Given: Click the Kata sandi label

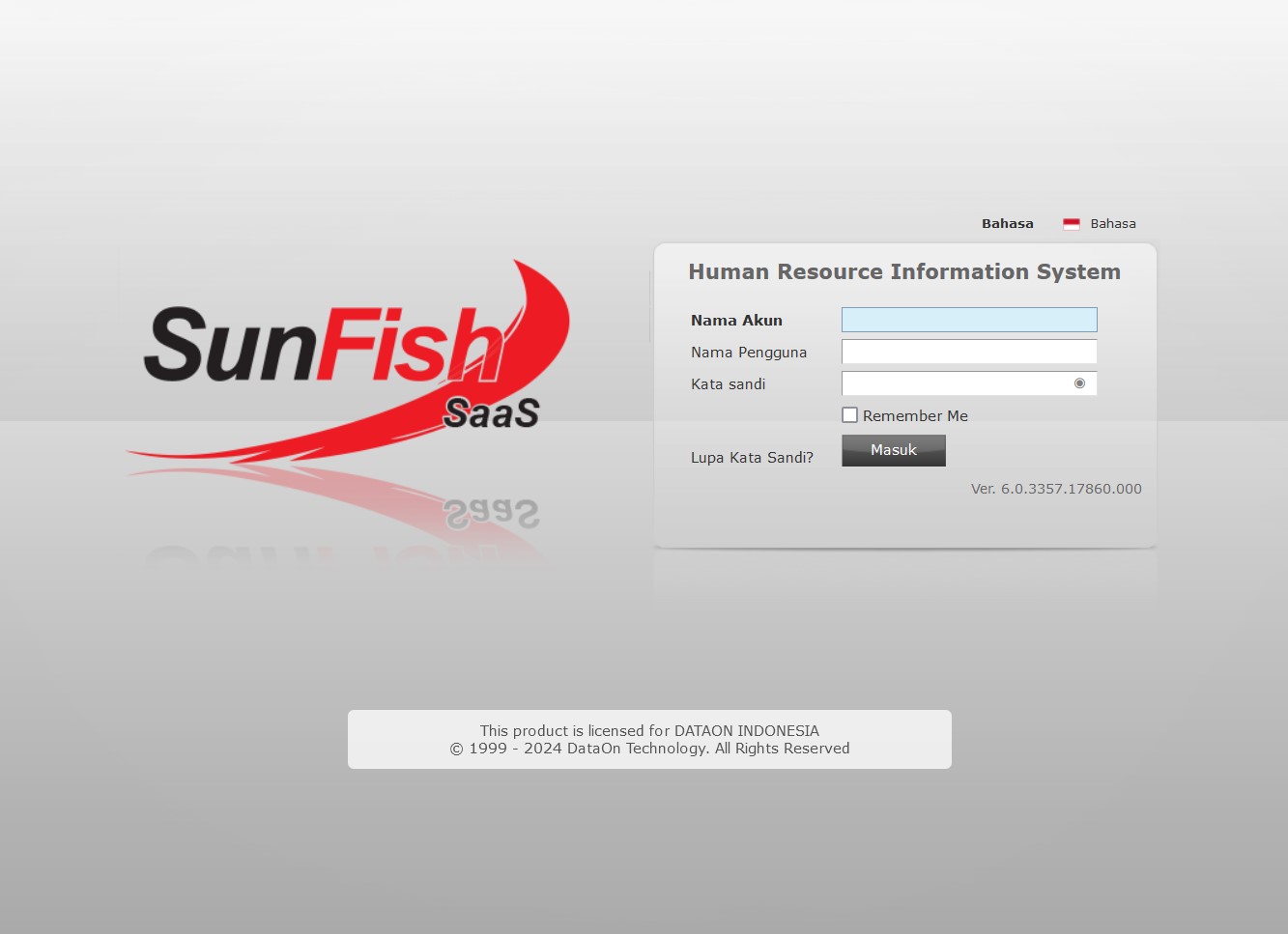Looking at the screenshot, I should (728, 384).
